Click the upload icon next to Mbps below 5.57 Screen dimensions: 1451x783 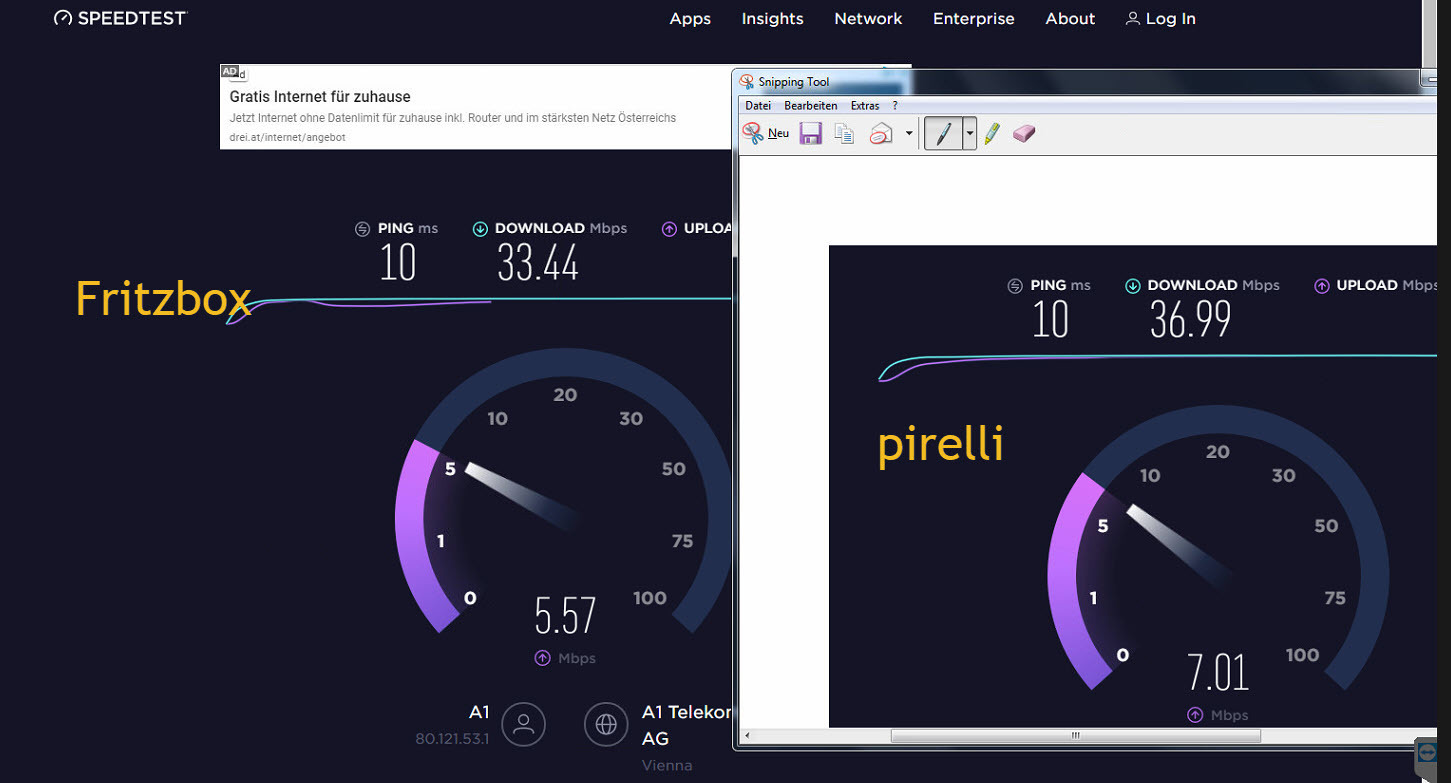tap(543, 658)
